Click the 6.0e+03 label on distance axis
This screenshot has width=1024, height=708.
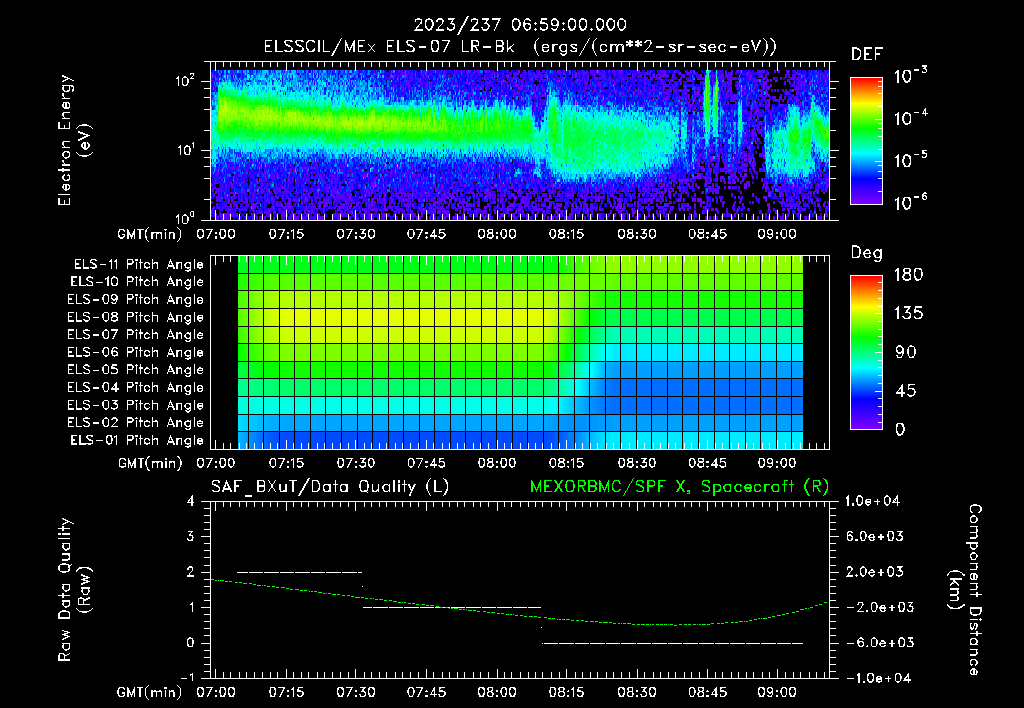(x=874, y=536)
